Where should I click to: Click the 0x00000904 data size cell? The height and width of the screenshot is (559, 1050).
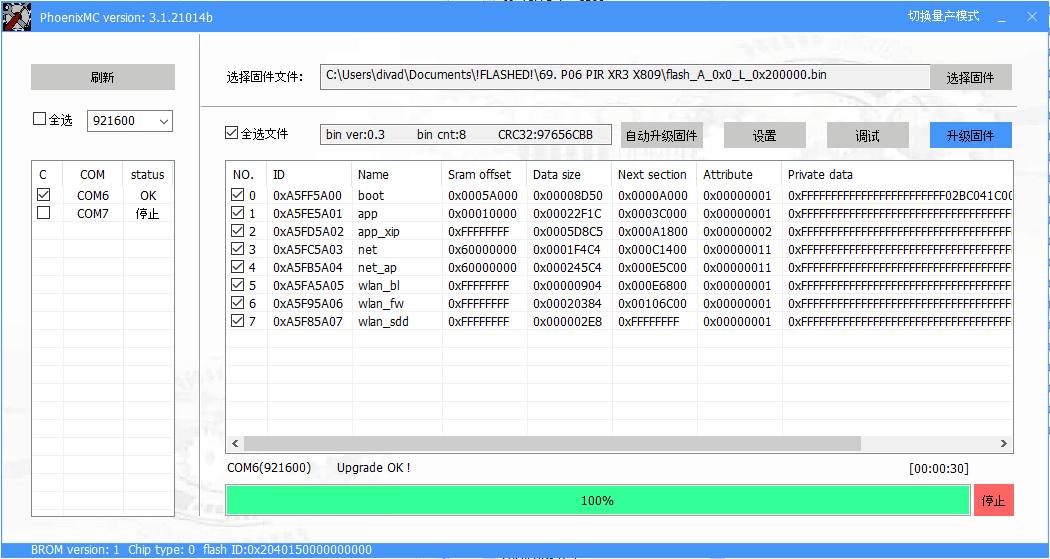(568, 285)
